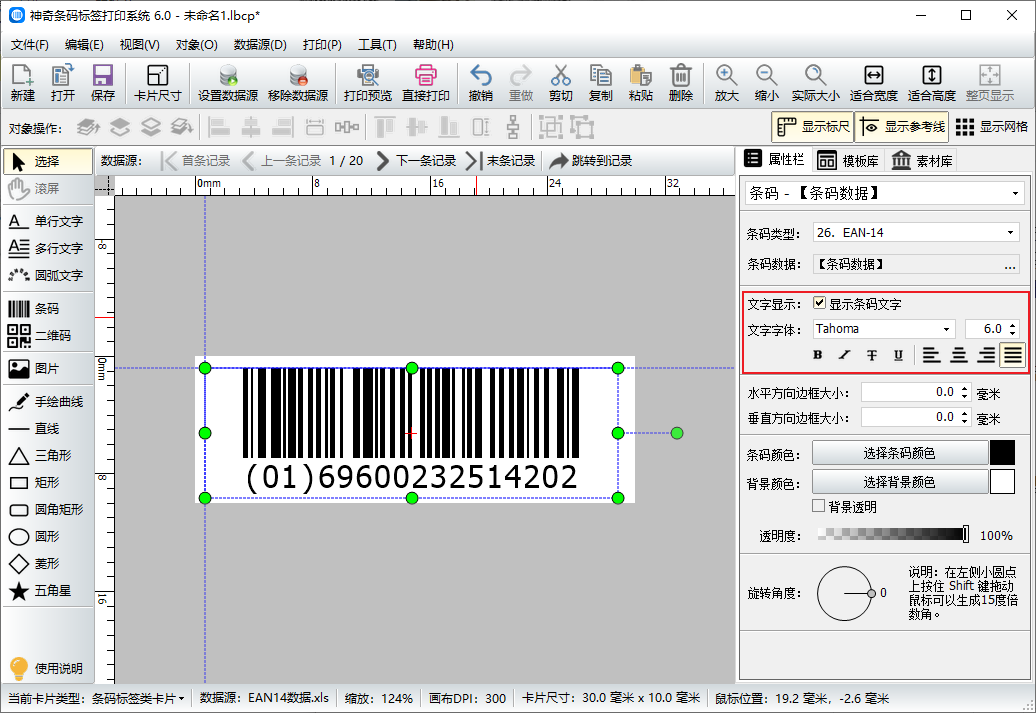Select the arc text (圆弧文字) tool

click(x=44, y=275)
